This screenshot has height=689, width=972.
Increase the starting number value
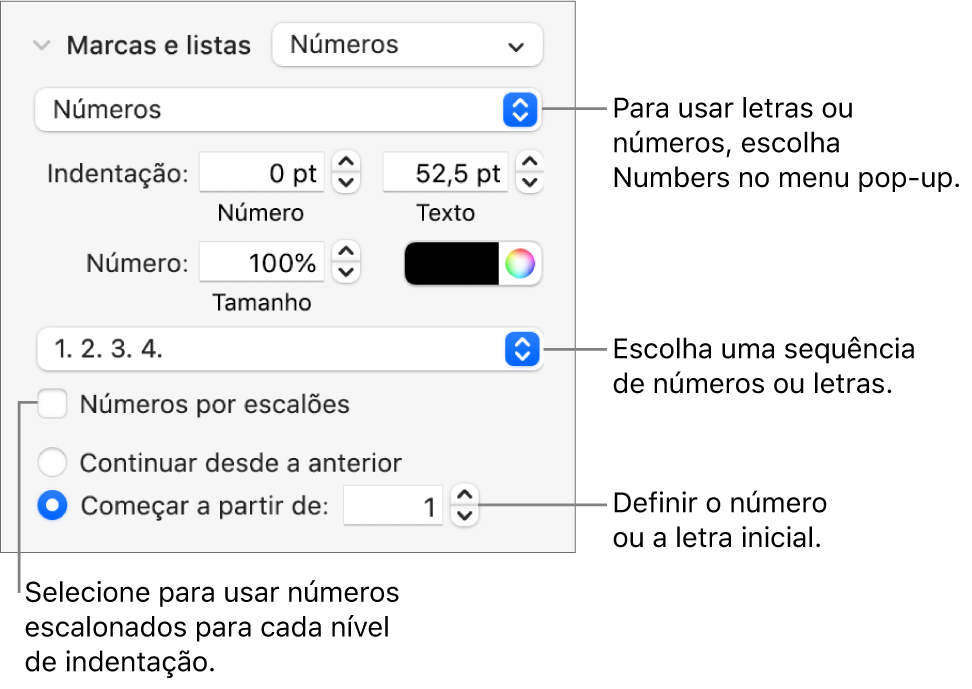[465, 497]
